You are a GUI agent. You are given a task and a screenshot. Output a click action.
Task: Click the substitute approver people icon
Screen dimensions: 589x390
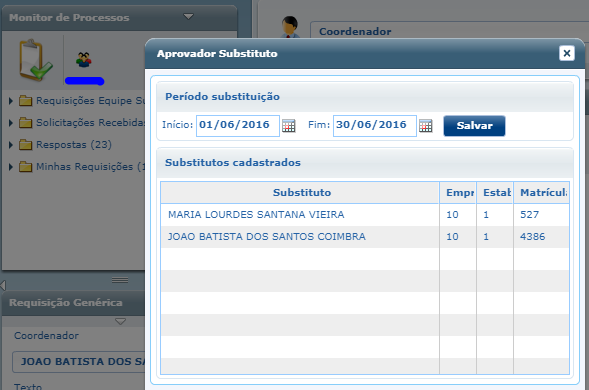84,59
